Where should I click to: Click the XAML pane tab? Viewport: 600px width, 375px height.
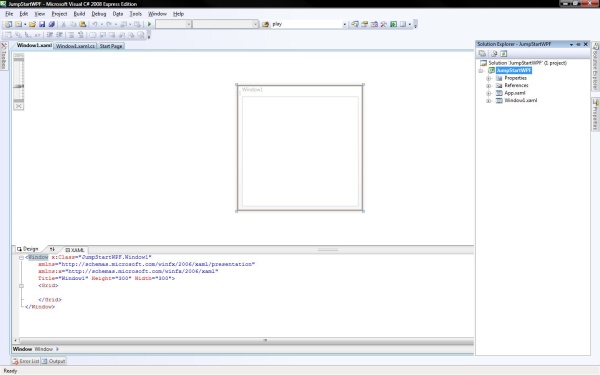pyautogui.click(x=75, y=250)
